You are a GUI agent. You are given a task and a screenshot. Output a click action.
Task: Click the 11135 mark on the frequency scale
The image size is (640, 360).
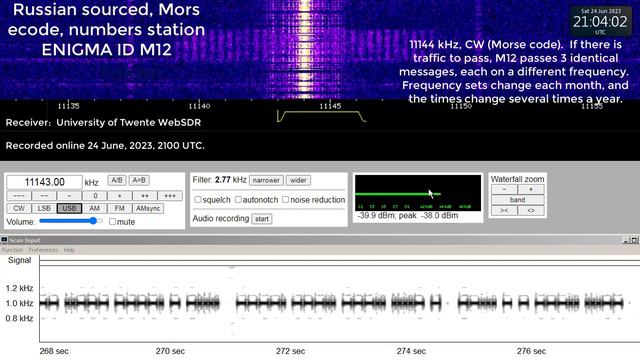tap(68, 106)
